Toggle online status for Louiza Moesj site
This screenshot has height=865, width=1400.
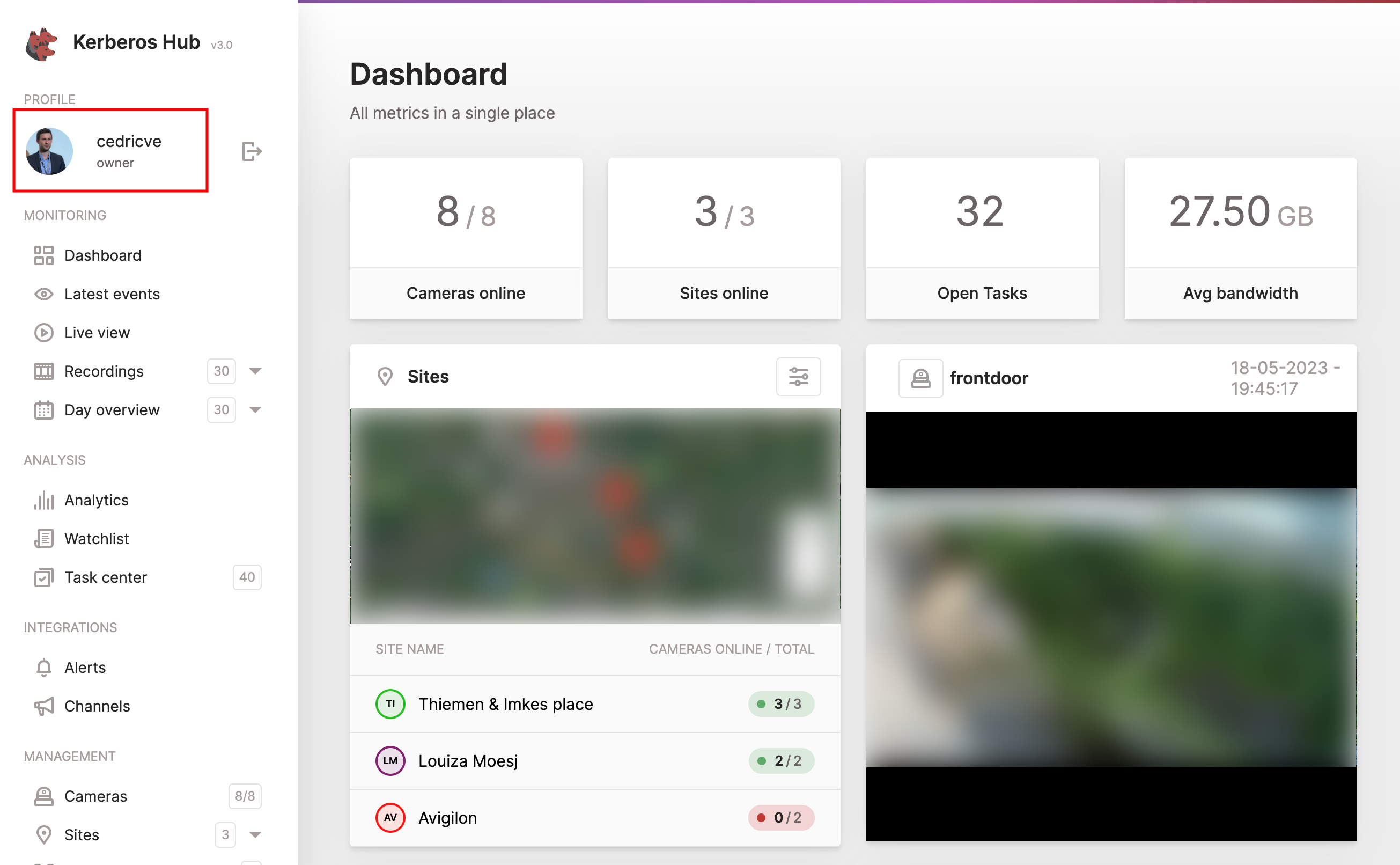tap(780, 760)
